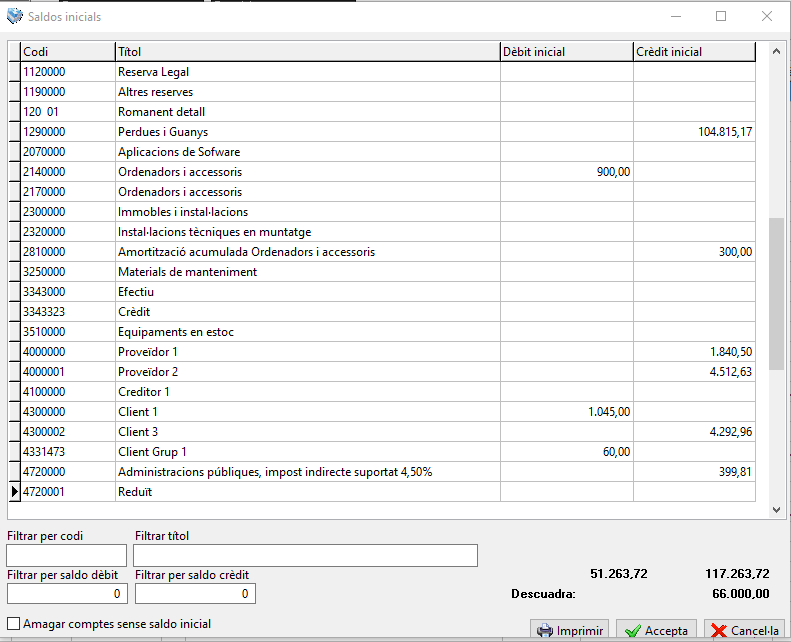The image size is (791, 642).
Task: Click the Reduït title cell
Action: pos(308,492)
